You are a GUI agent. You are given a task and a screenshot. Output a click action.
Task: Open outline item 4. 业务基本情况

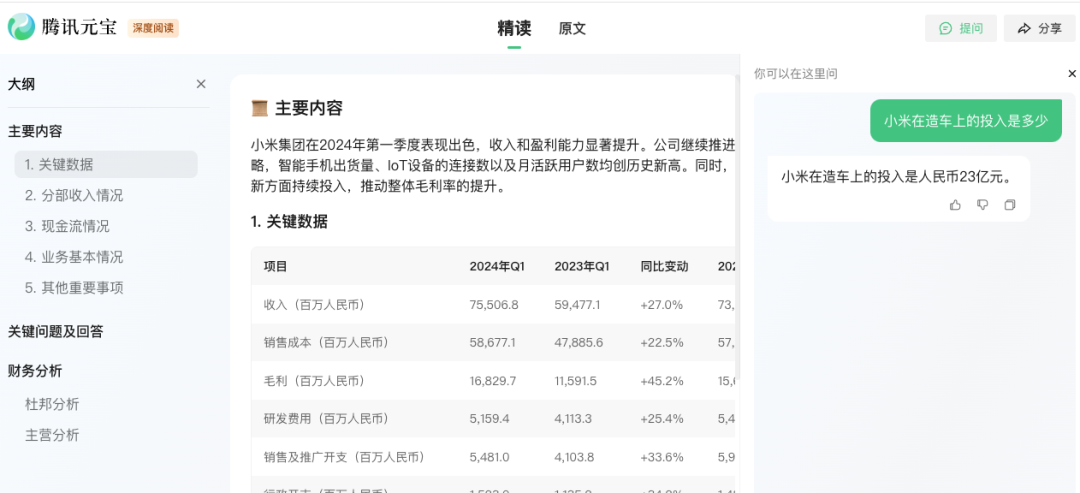point(74,257)
